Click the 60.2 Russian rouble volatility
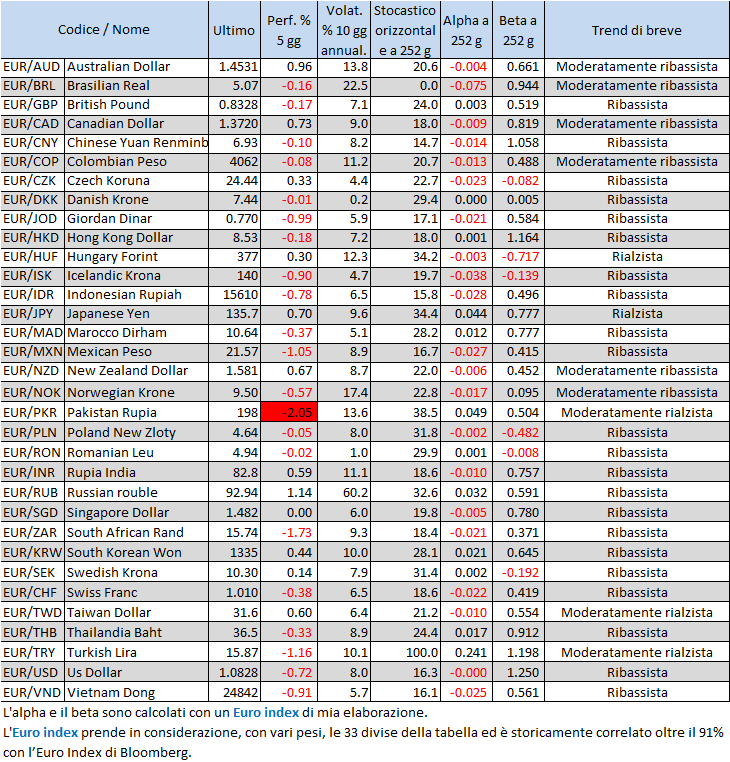 coord(344,492)
